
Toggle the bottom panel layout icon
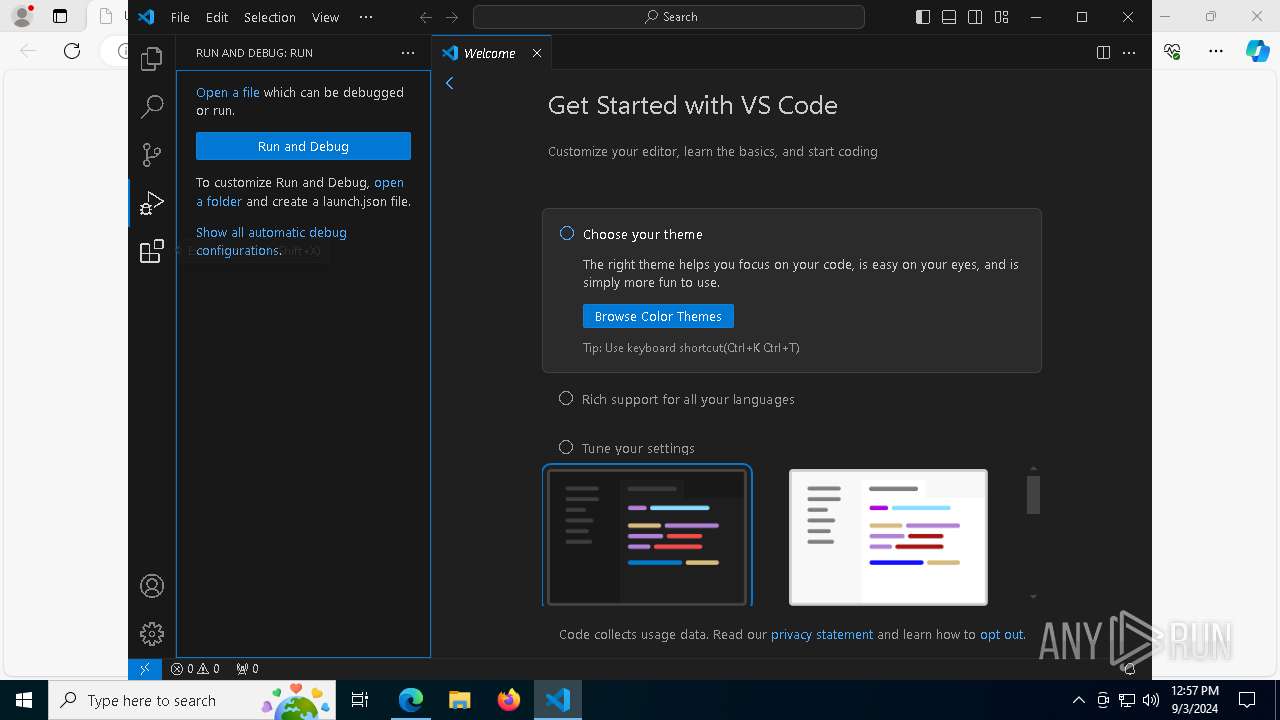point(949,17)
